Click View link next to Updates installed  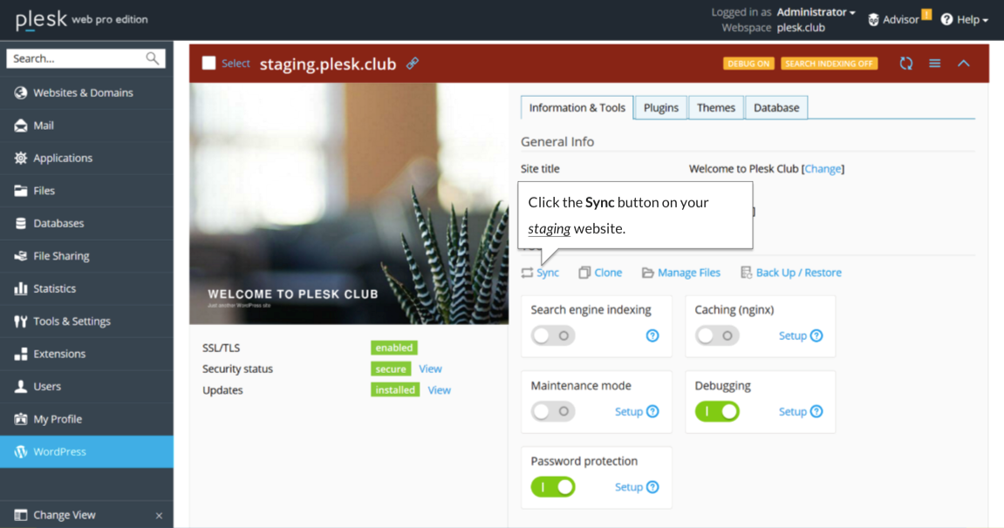coord(439,390)
